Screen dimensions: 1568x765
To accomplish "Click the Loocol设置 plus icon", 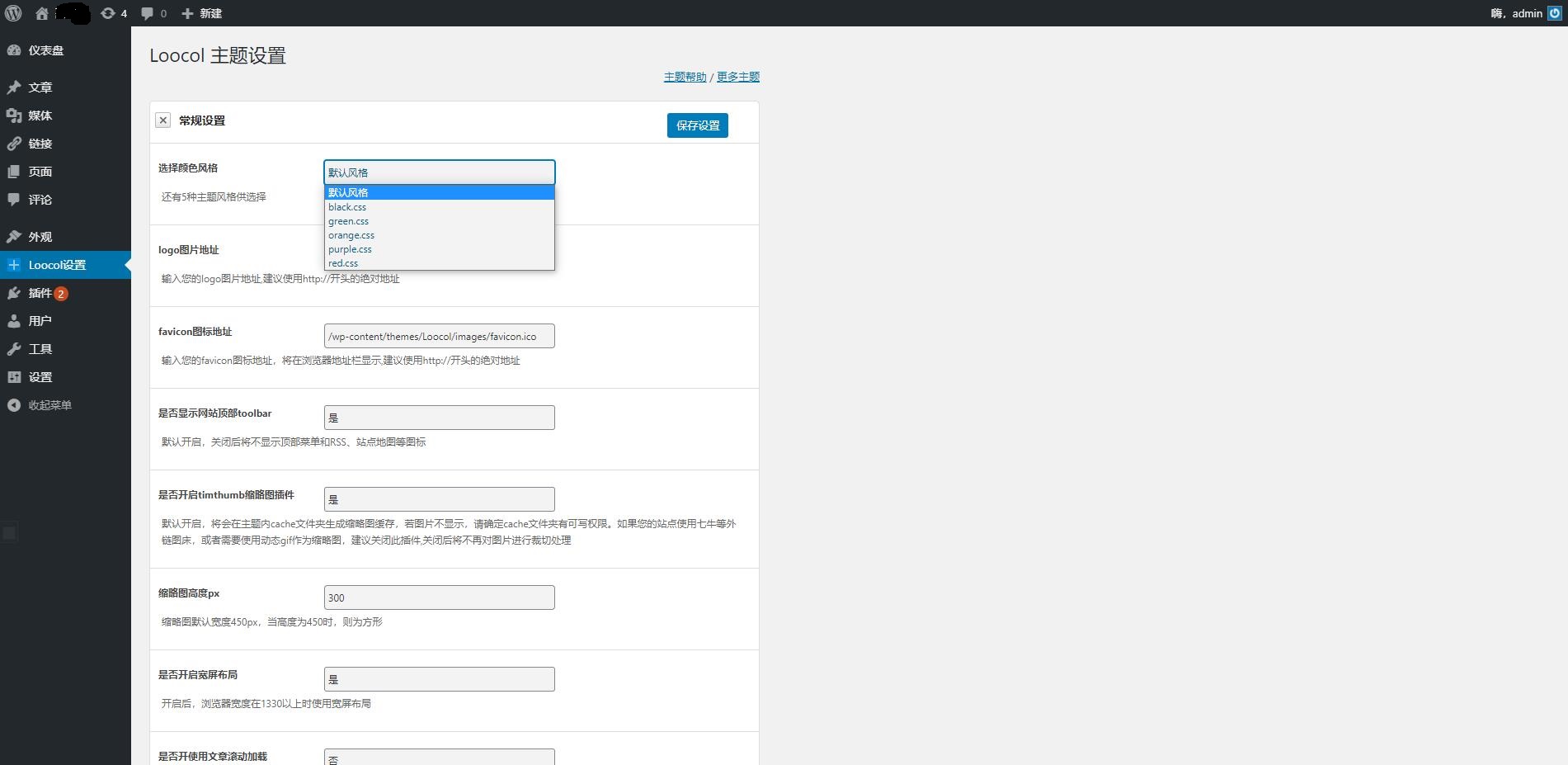I will point(14,265).
